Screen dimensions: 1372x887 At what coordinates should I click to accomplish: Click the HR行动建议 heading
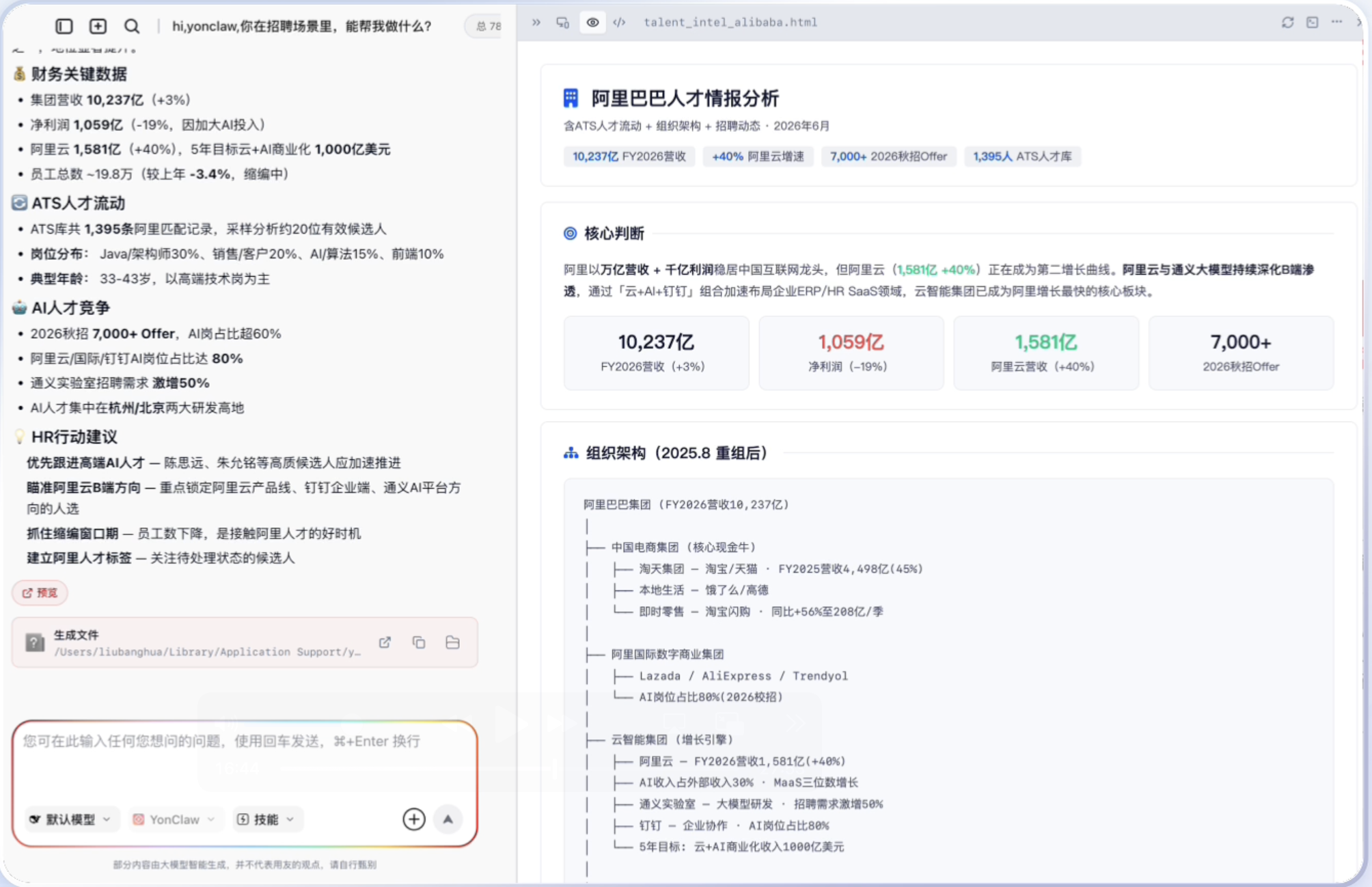coord(74,437)
